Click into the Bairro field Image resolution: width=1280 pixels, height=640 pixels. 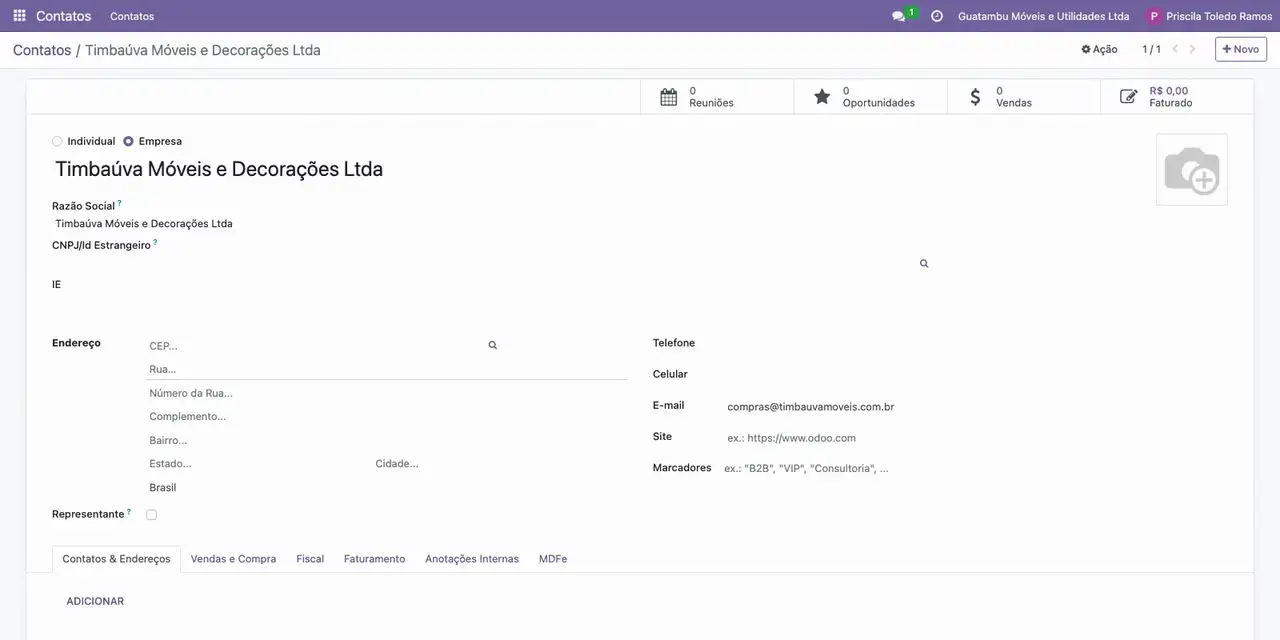386,440
